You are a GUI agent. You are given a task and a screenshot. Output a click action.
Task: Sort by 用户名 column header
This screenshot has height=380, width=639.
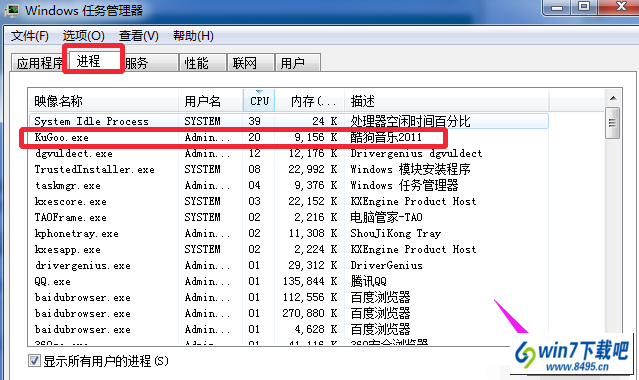pyautogui.click(x=211, y=100)
